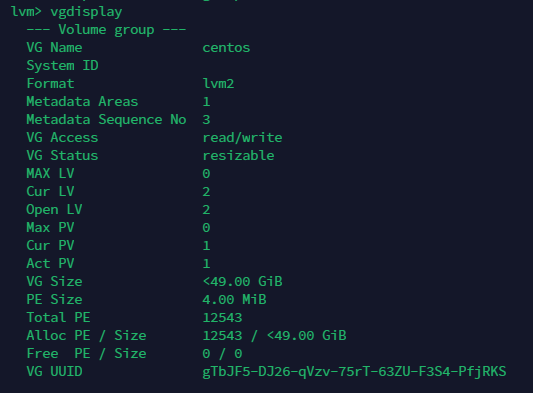Click the Metadata Areas label

[x=82, y=101]
